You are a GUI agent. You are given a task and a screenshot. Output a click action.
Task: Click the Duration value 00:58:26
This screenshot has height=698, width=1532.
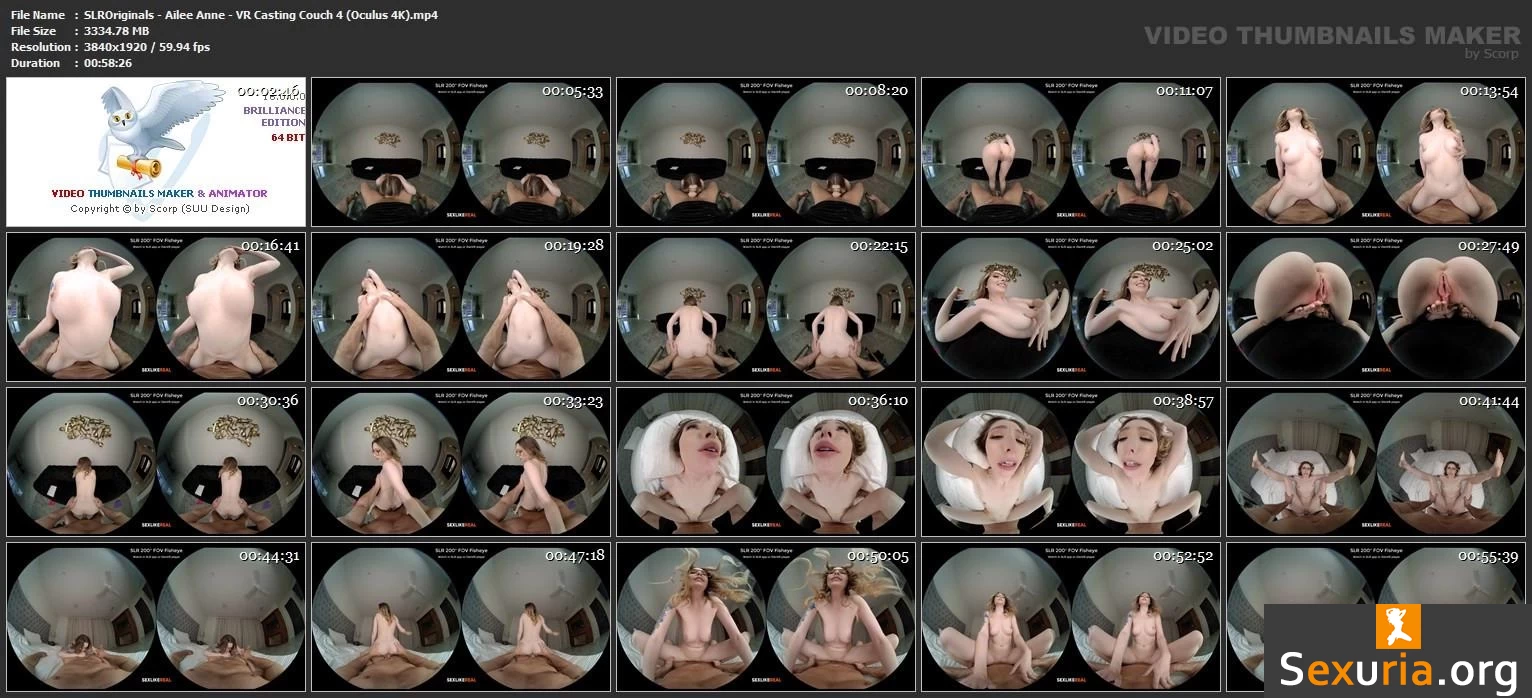tap(108, 63)
